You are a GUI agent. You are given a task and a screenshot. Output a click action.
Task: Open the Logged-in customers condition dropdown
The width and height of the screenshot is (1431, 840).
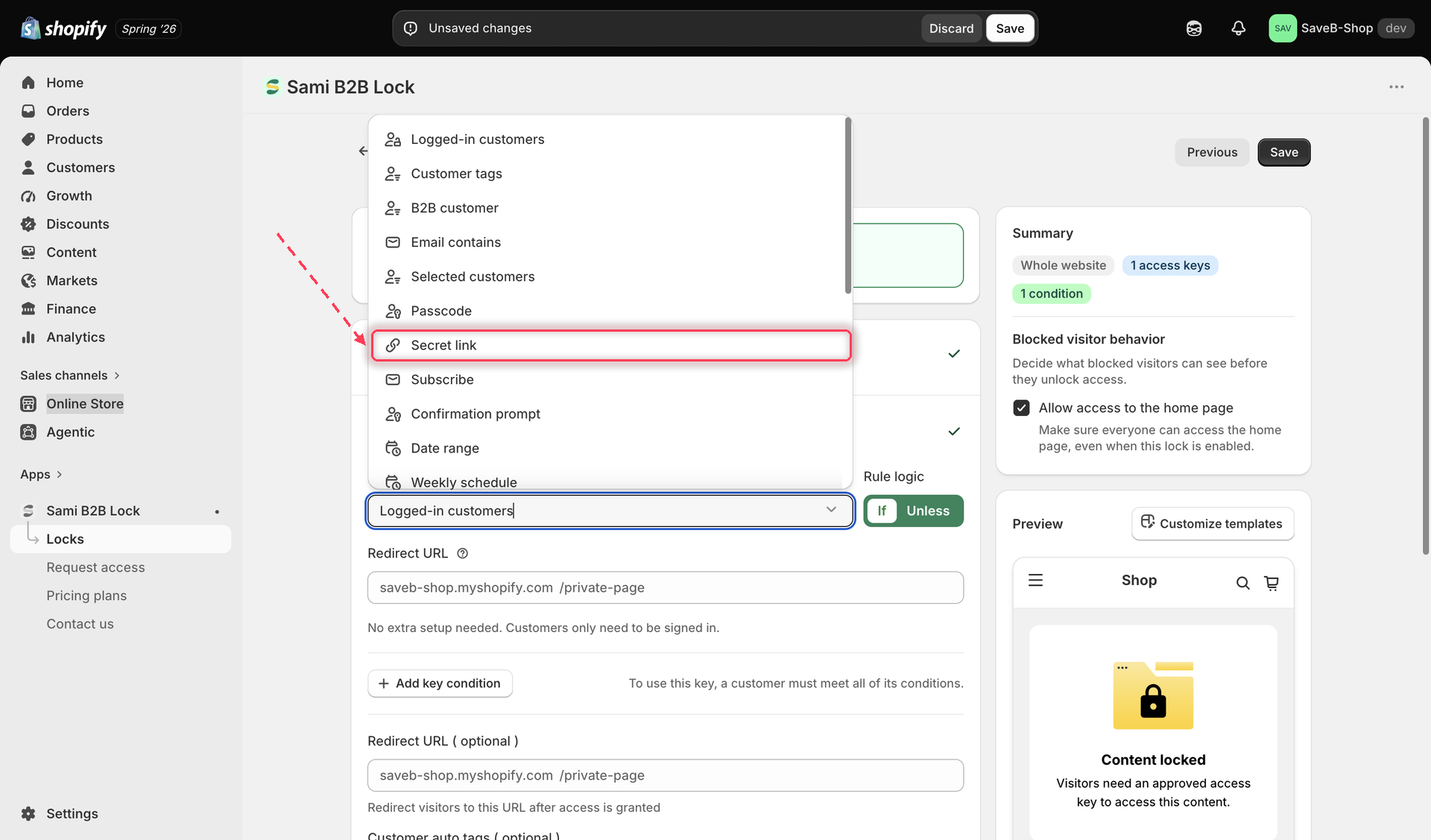coord(610,511)
